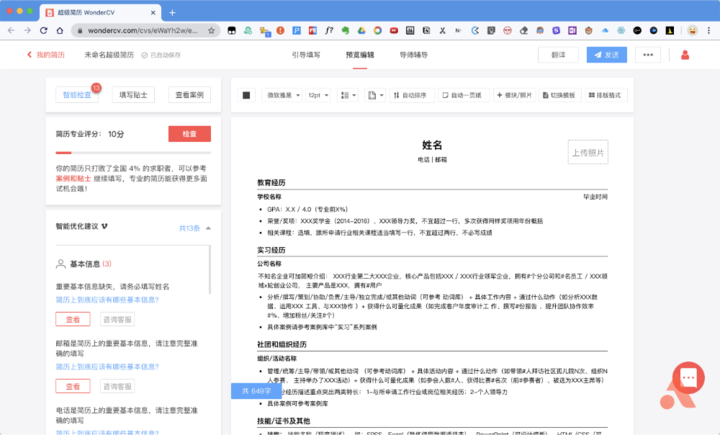Open the line spacing dropdown

pyautogui.click(x=348, y=95)
